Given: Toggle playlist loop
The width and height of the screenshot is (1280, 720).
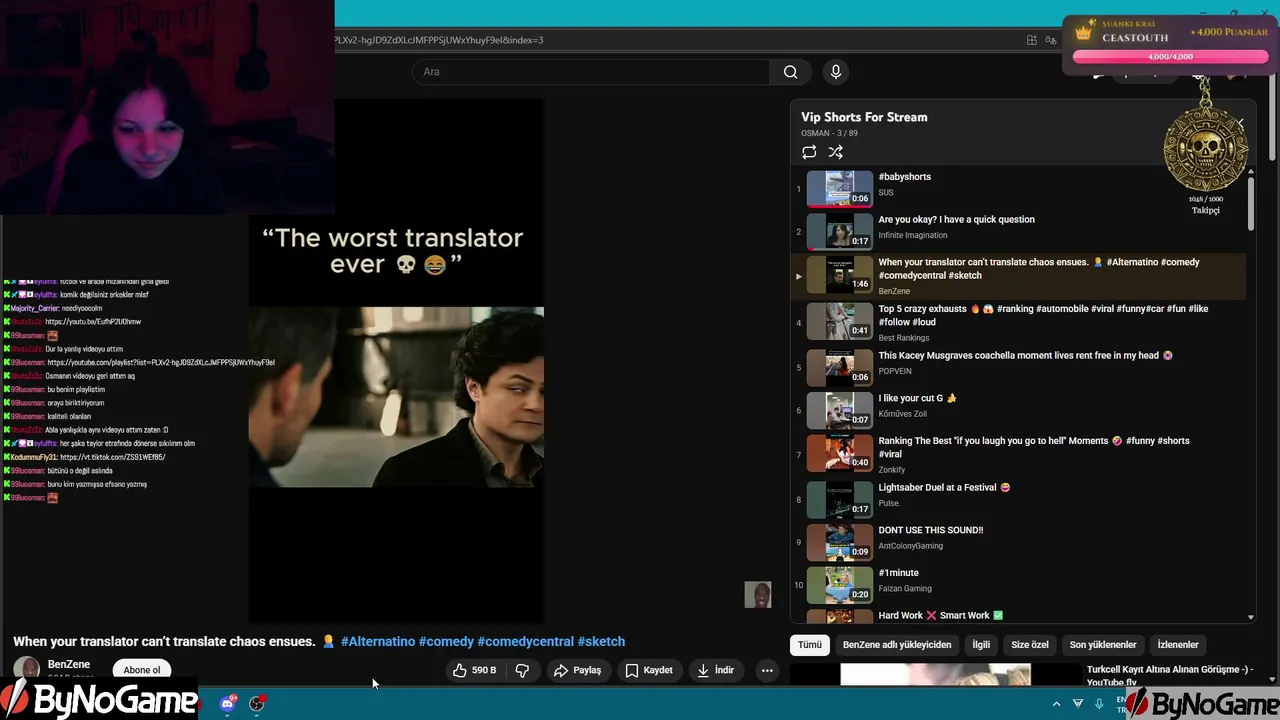Looking at the screenshot, I should coord(809,152).
